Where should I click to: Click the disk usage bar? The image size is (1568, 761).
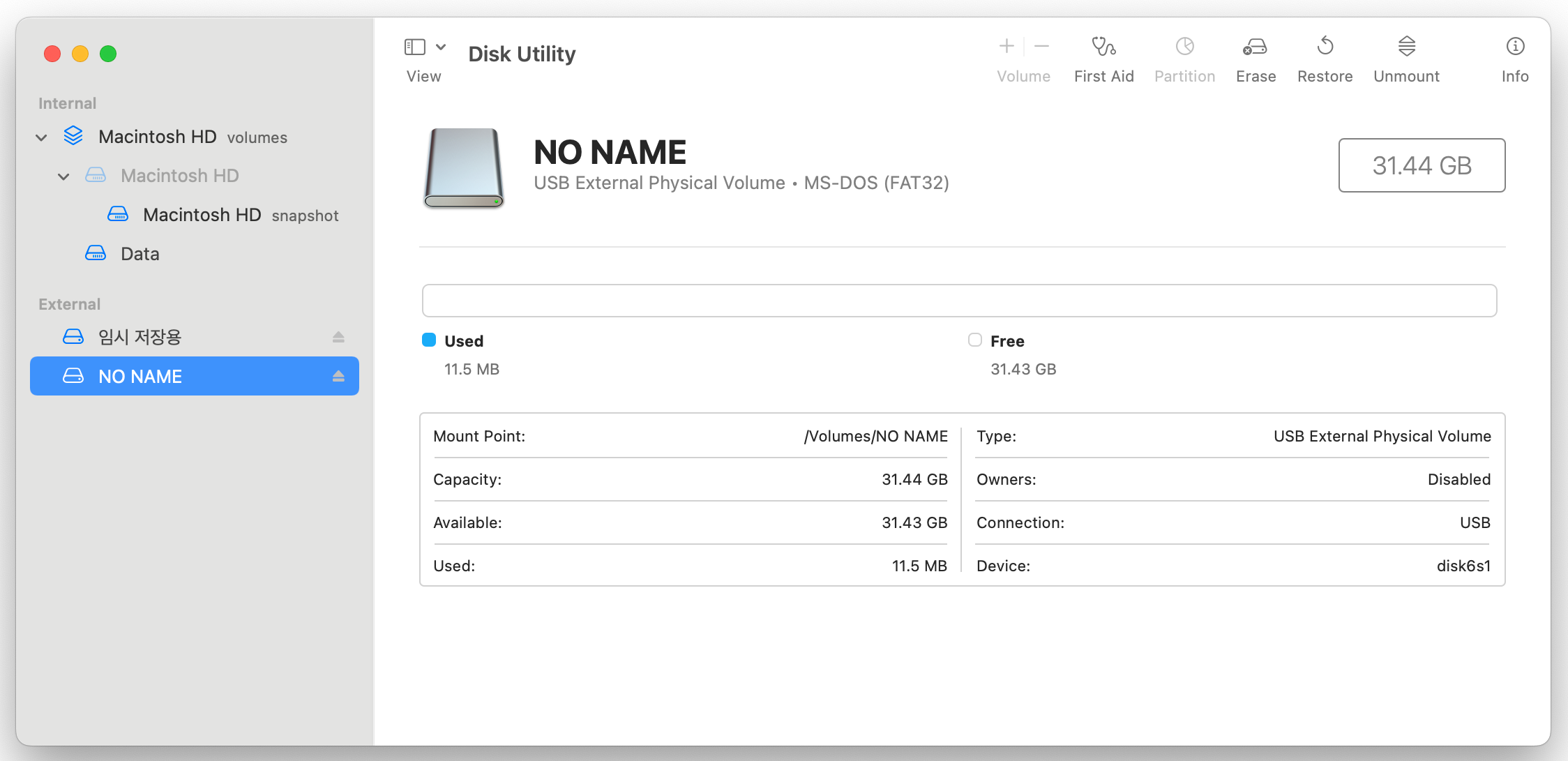[x=959, y=301]
